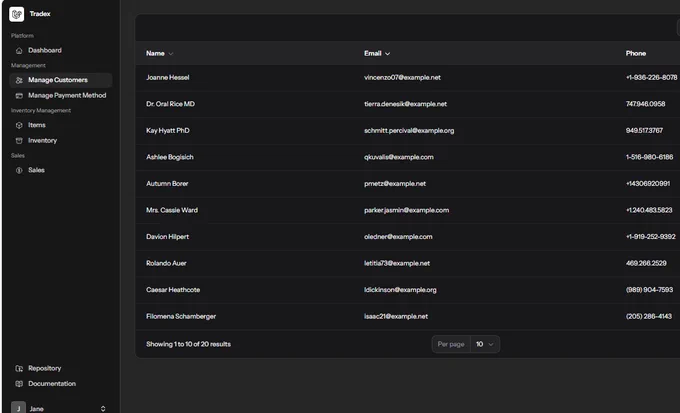Click phone number 747.946.0958
The height and width of the screenshot is (413, 680).
(645, 104)
